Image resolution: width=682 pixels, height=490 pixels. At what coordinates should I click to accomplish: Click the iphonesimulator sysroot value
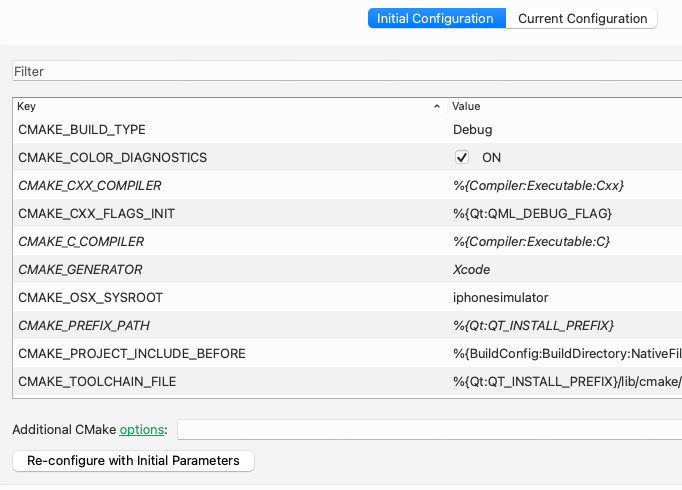500,298
